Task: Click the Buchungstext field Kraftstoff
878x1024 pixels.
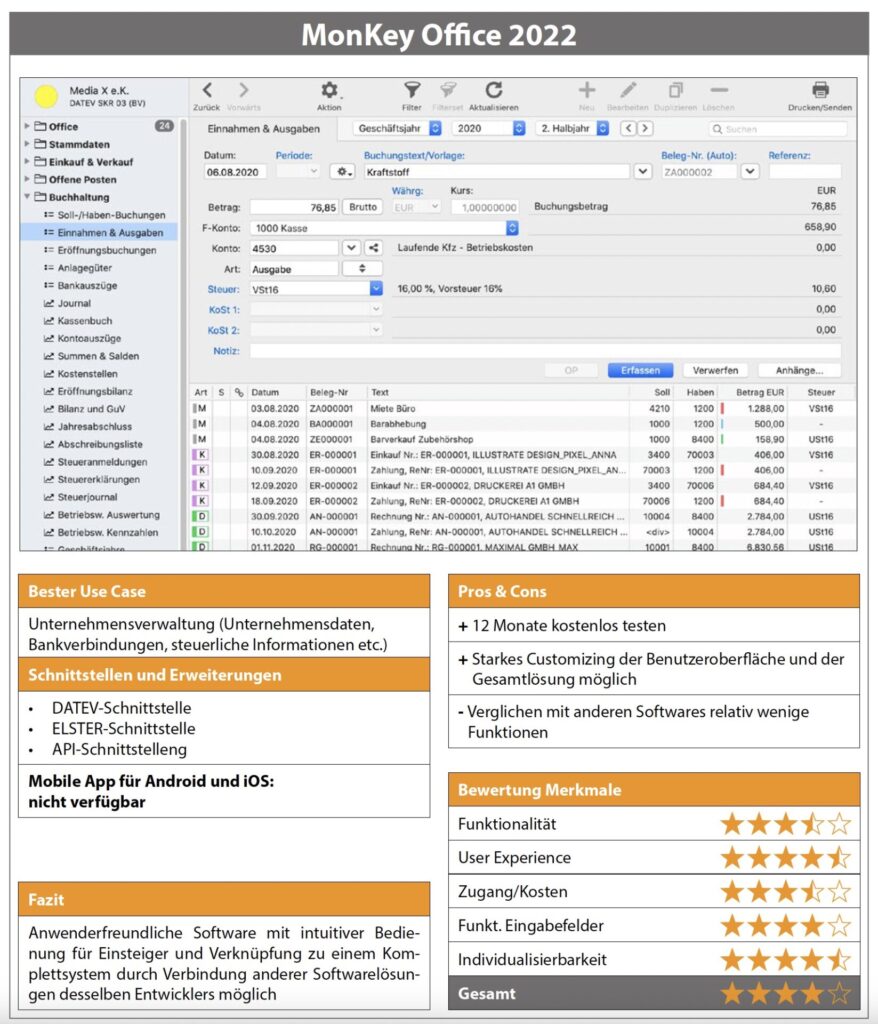Action: 496,172
